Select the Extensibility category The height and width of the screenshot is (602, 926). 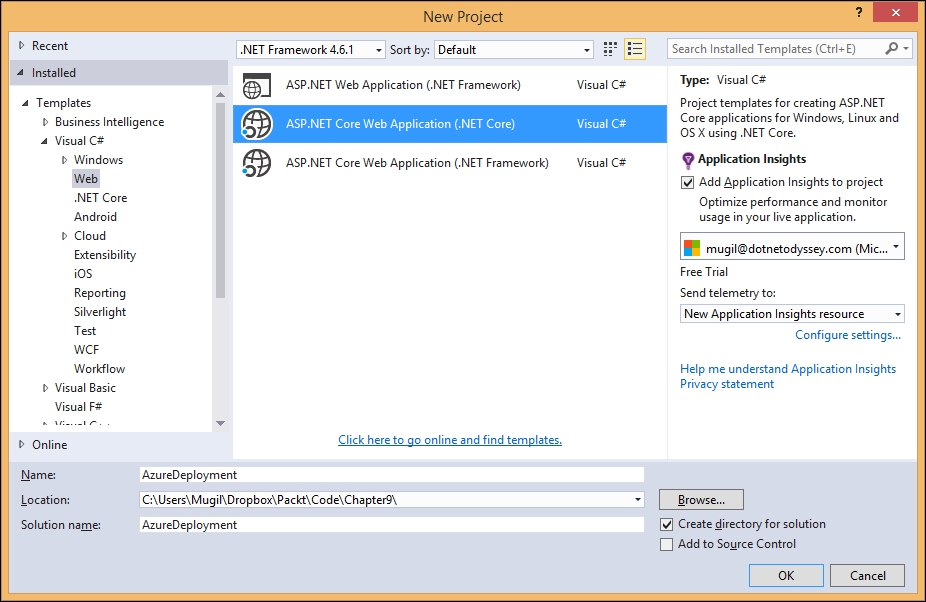105,255
